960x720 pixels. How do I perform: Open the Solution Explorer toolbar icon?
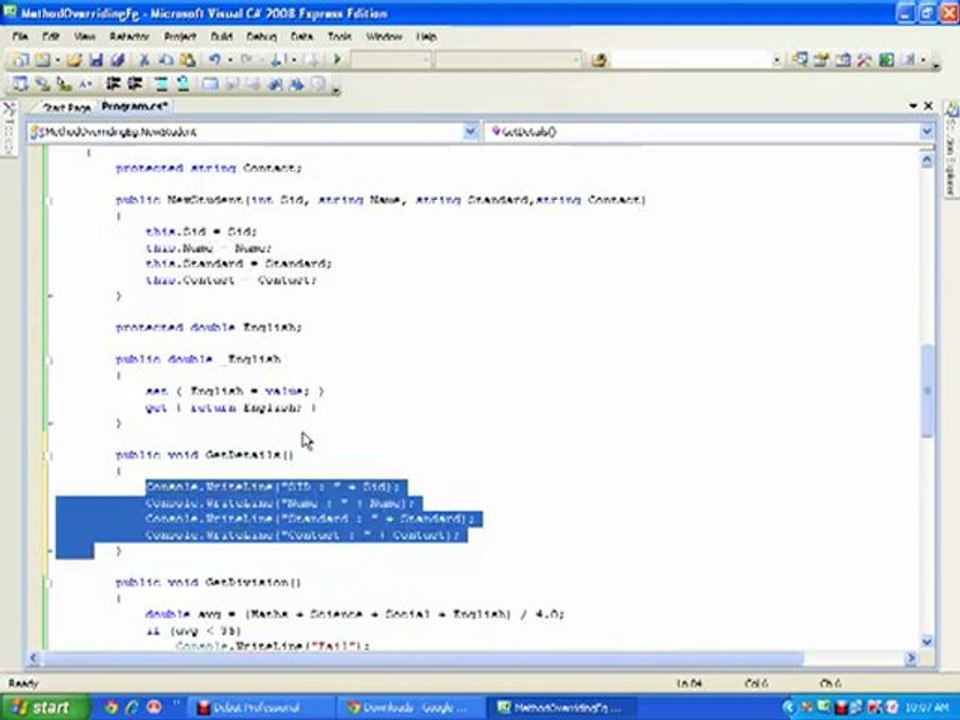(x=800, y=59)
